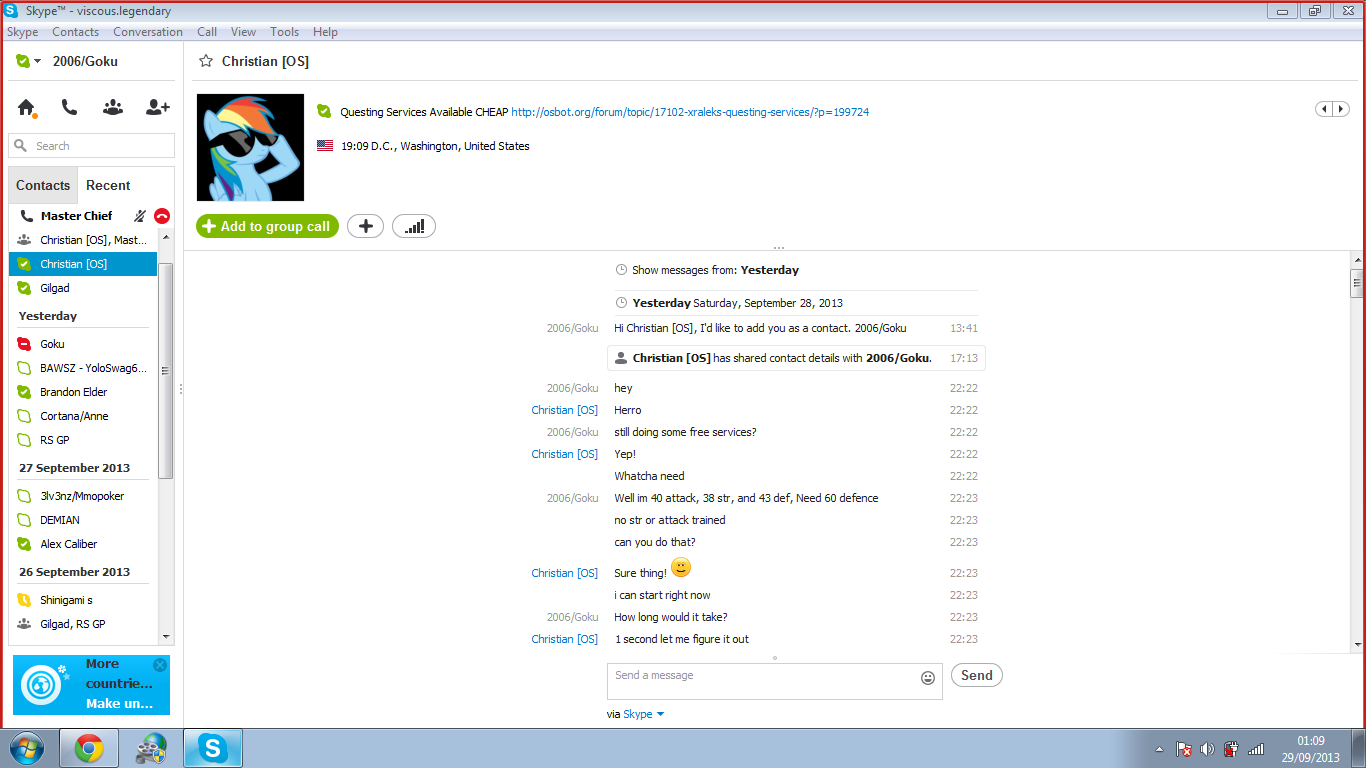Open RS GP conversation under Yesterday

pos(83,440)
